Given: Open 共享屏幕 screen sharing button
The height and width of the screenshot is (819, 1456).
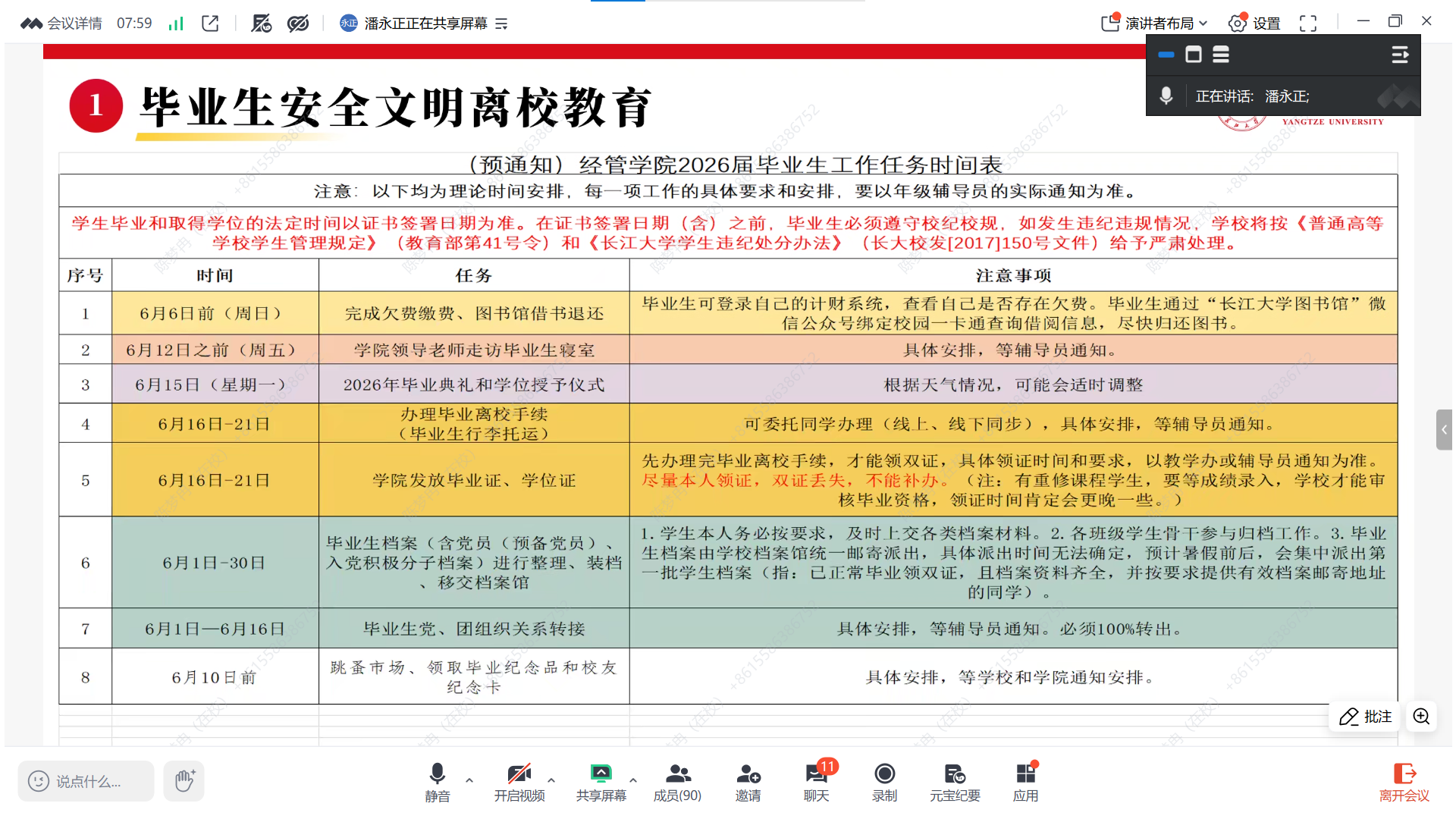Looking at the screenshot, I should pyautogui.click(x=601, y=782).
